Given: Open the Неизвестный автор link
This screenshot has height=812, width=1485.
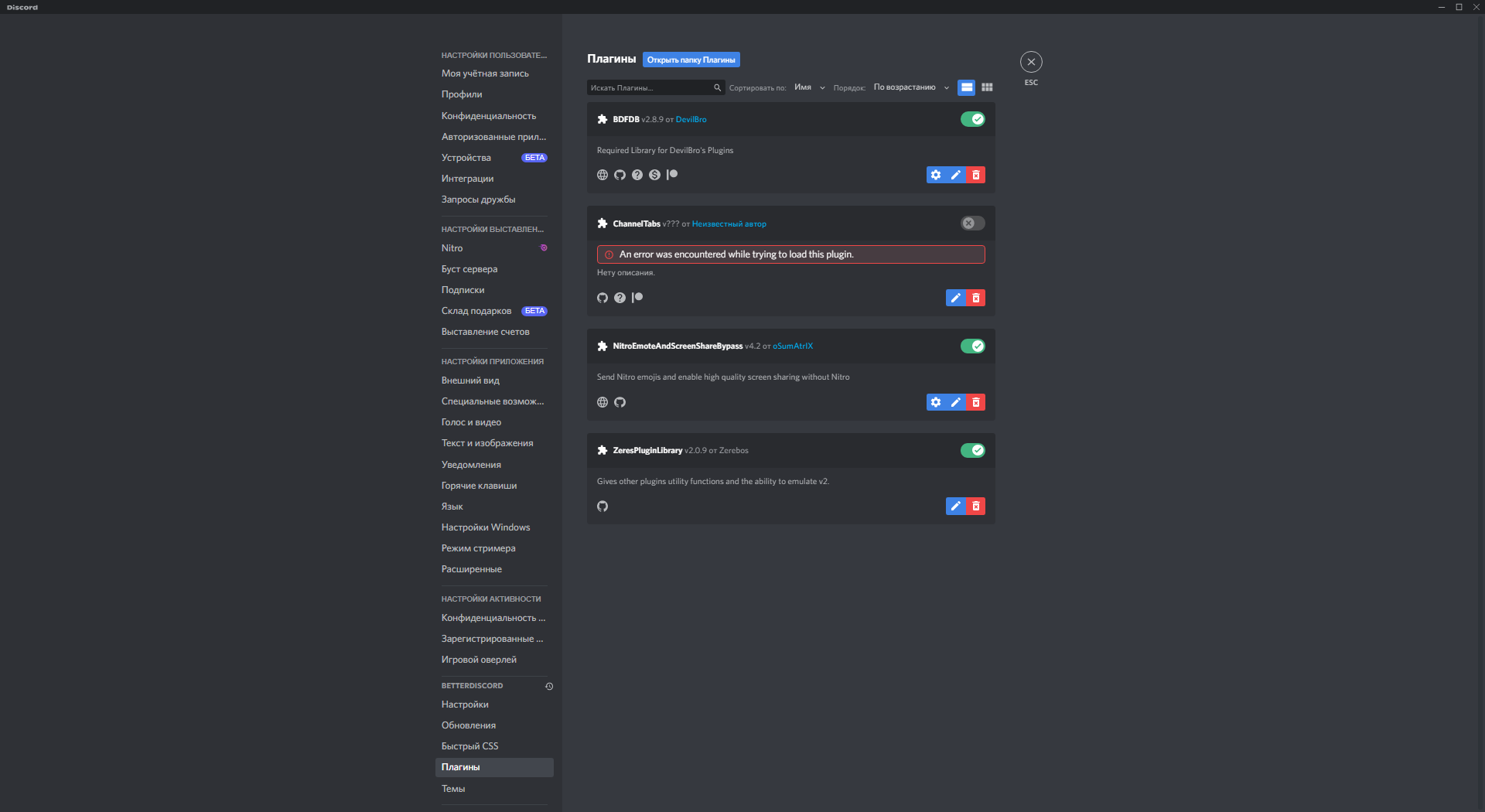Looking at the screenshot, I should [x=729, y=223].
